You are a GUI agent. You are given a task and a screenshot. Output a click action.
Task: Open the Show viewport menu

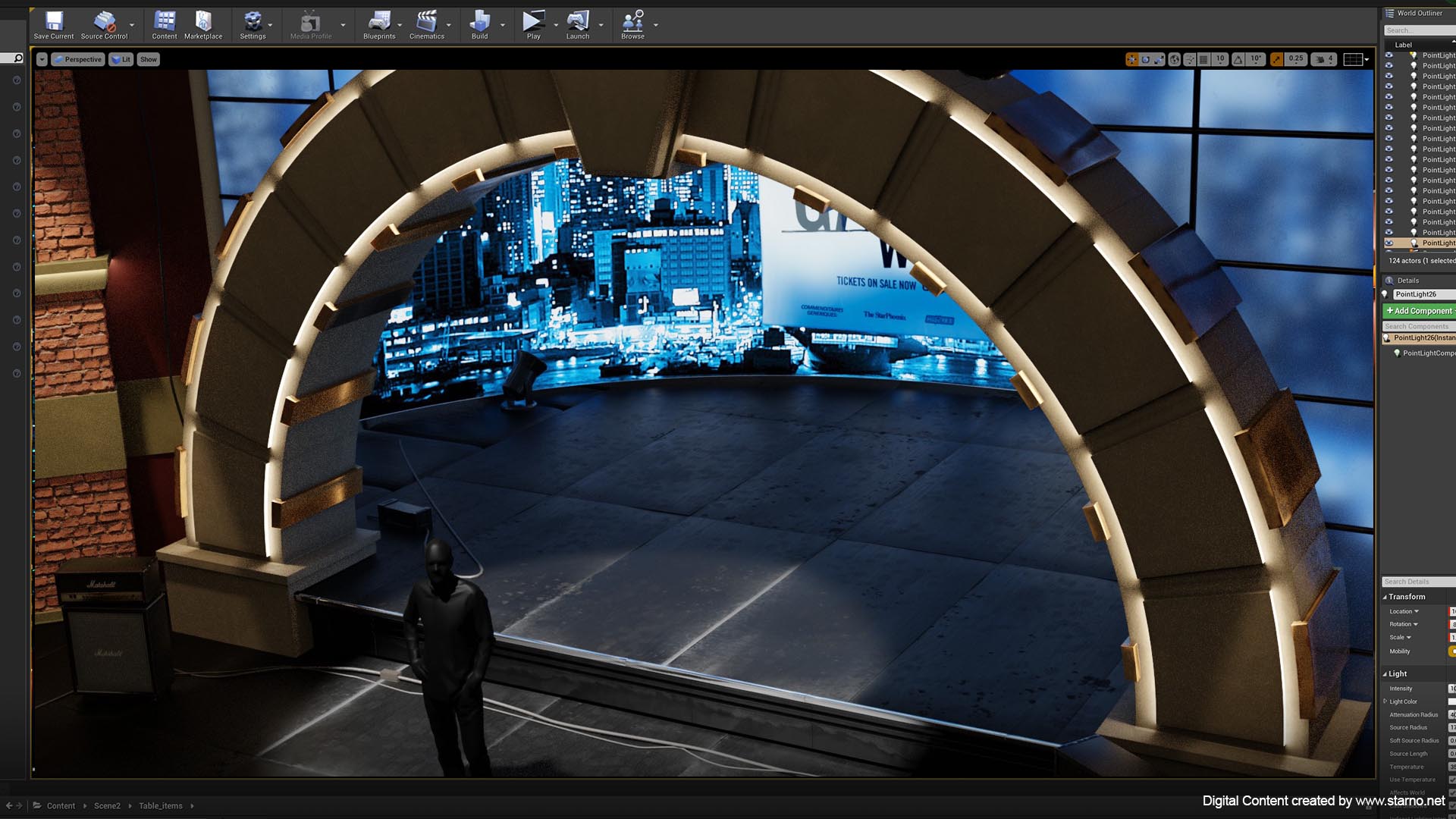click(149, 59)
